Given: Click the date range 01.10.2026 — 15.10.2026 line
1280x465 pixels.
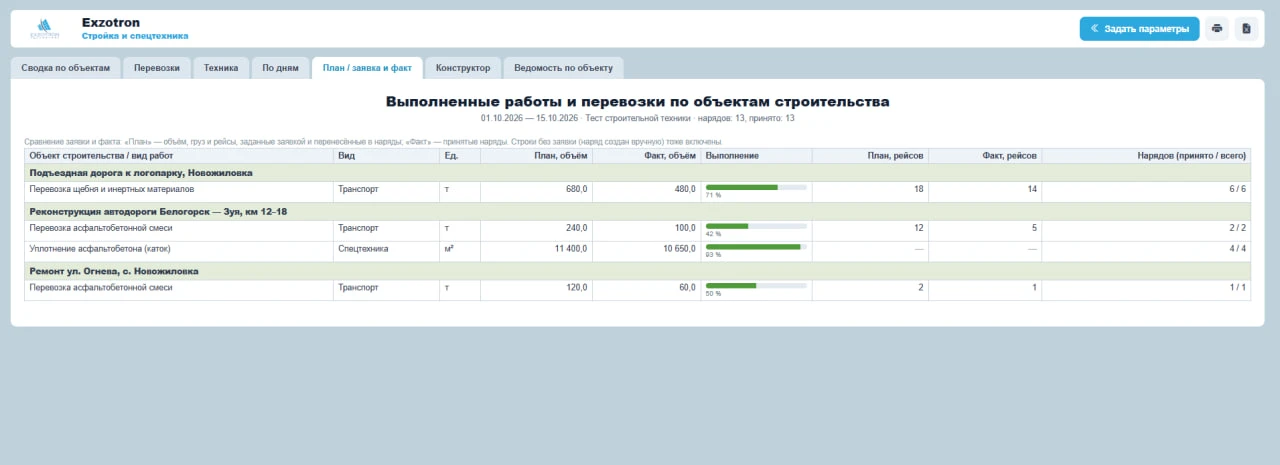Looking at the screenshot, I should pos(637,118).
